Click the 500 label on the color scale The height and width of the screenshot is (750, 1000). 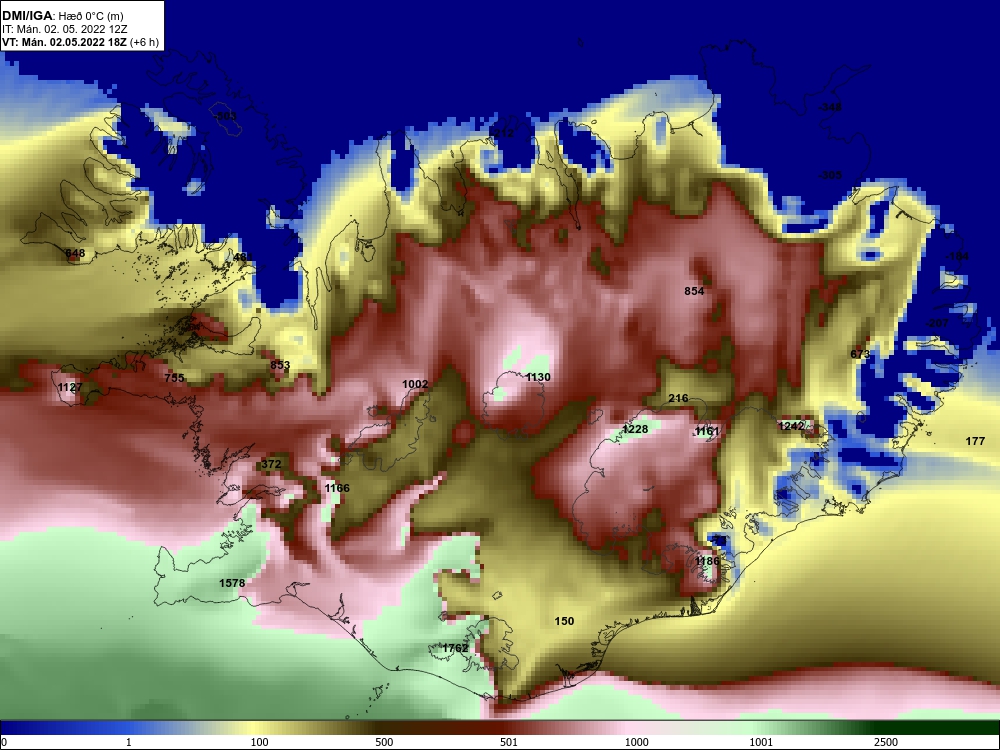(384, 742)
